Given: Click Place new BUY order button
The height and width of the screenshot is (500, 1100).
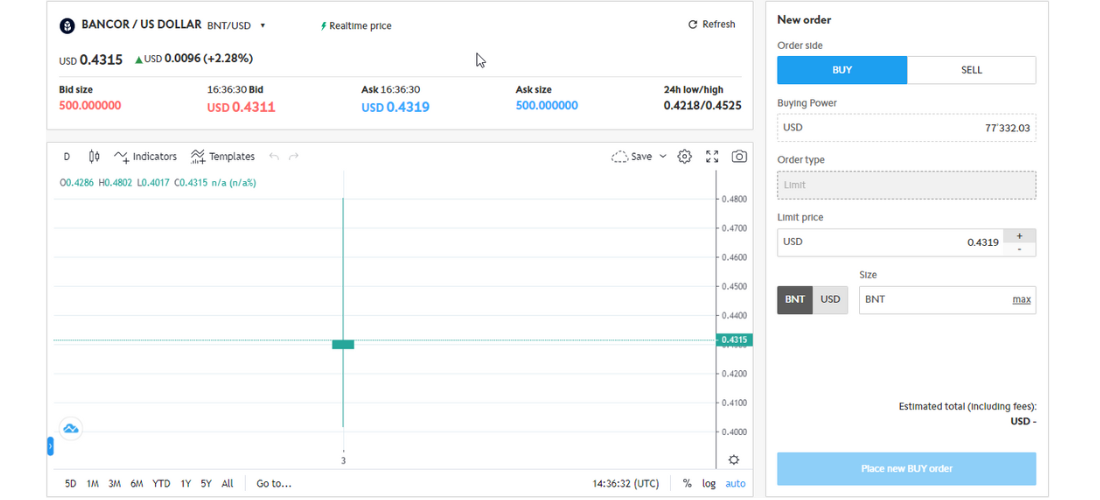Looking at the screenshot, I should click(906, 468).
